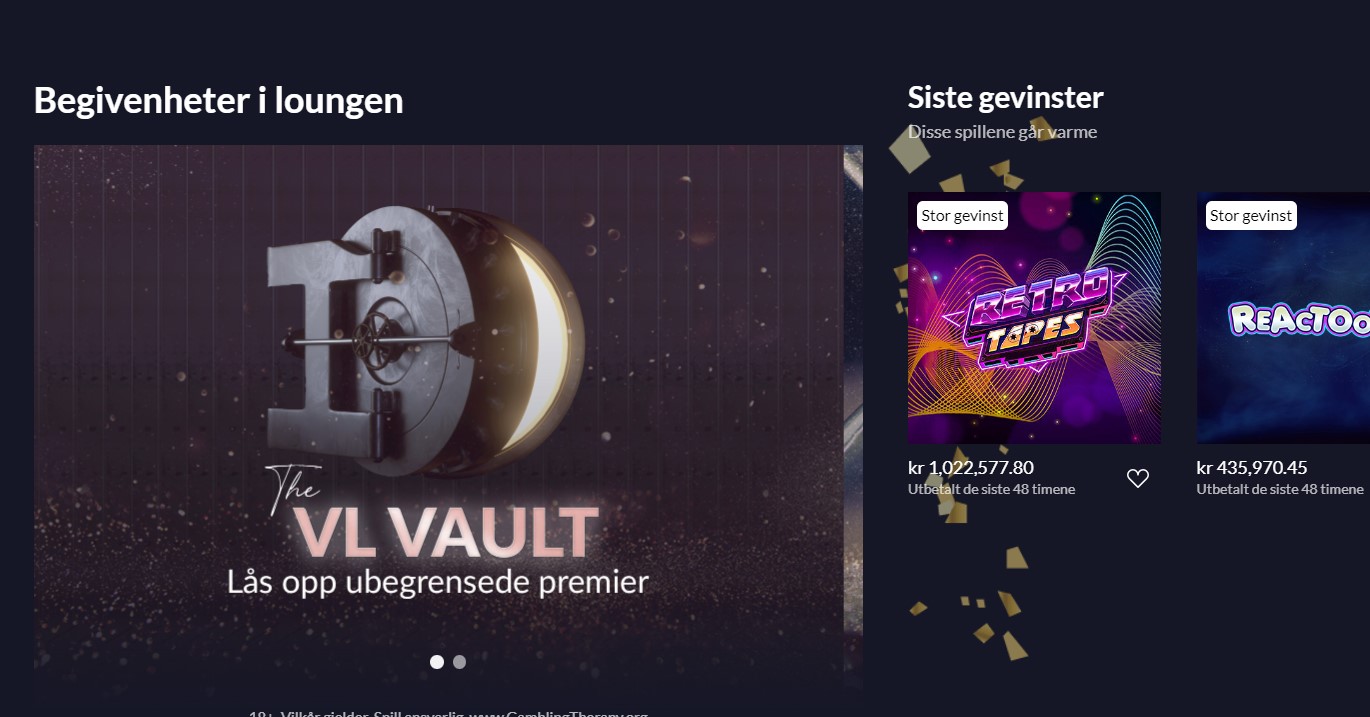Click the kr 1,022,577.80 payout amount
This screenshot has height=717, width=1370.
click(971, 468)
